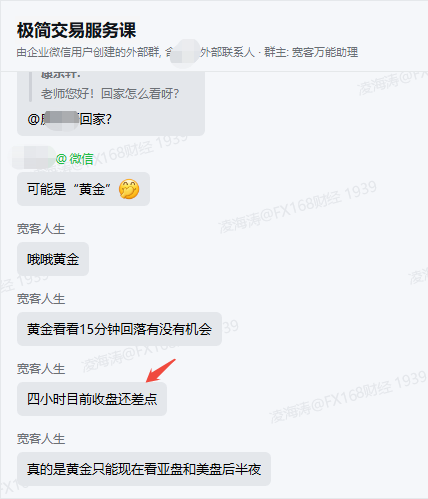Click the blurred sender name beside @微信
The width and height of the screenshot is (428, 499).
click(x=33, y=157)
